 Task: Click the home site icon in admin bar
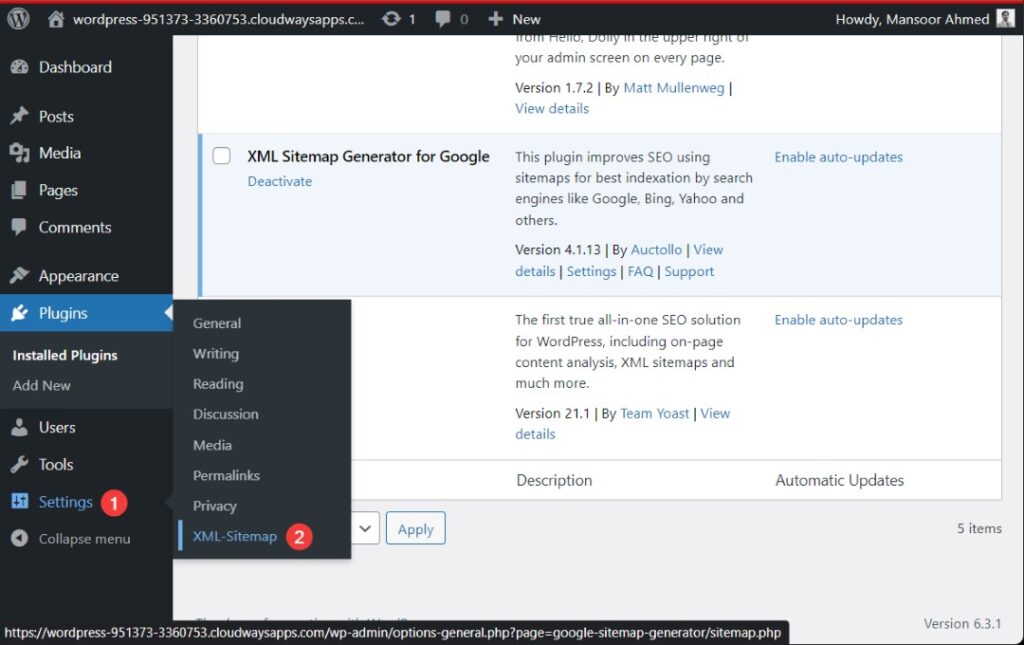pos(56,19)
